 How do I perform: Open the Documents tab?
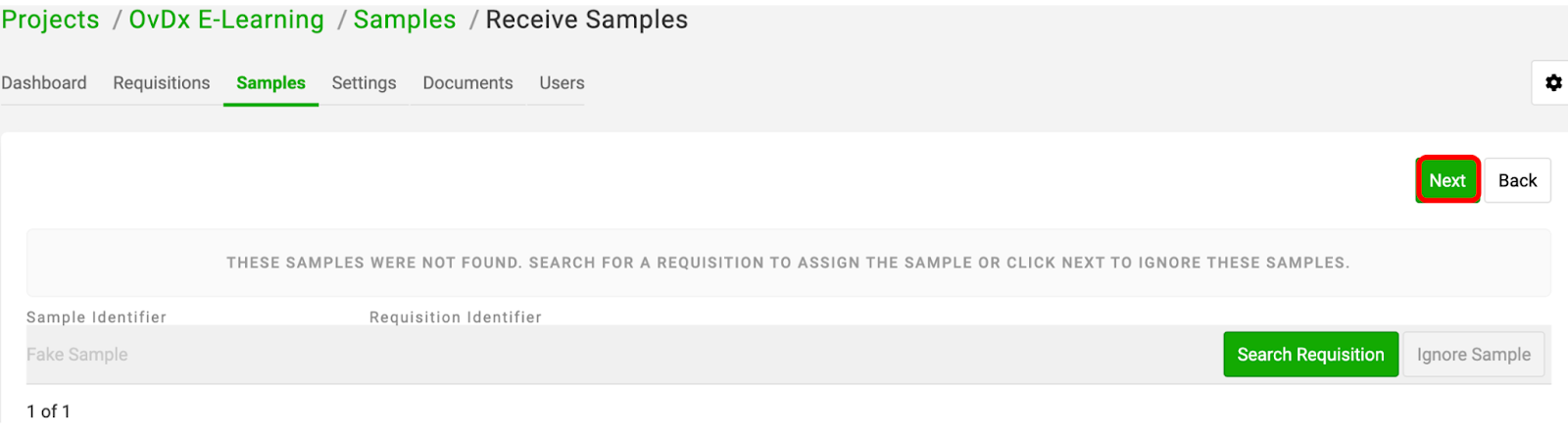tap(467, 83)
